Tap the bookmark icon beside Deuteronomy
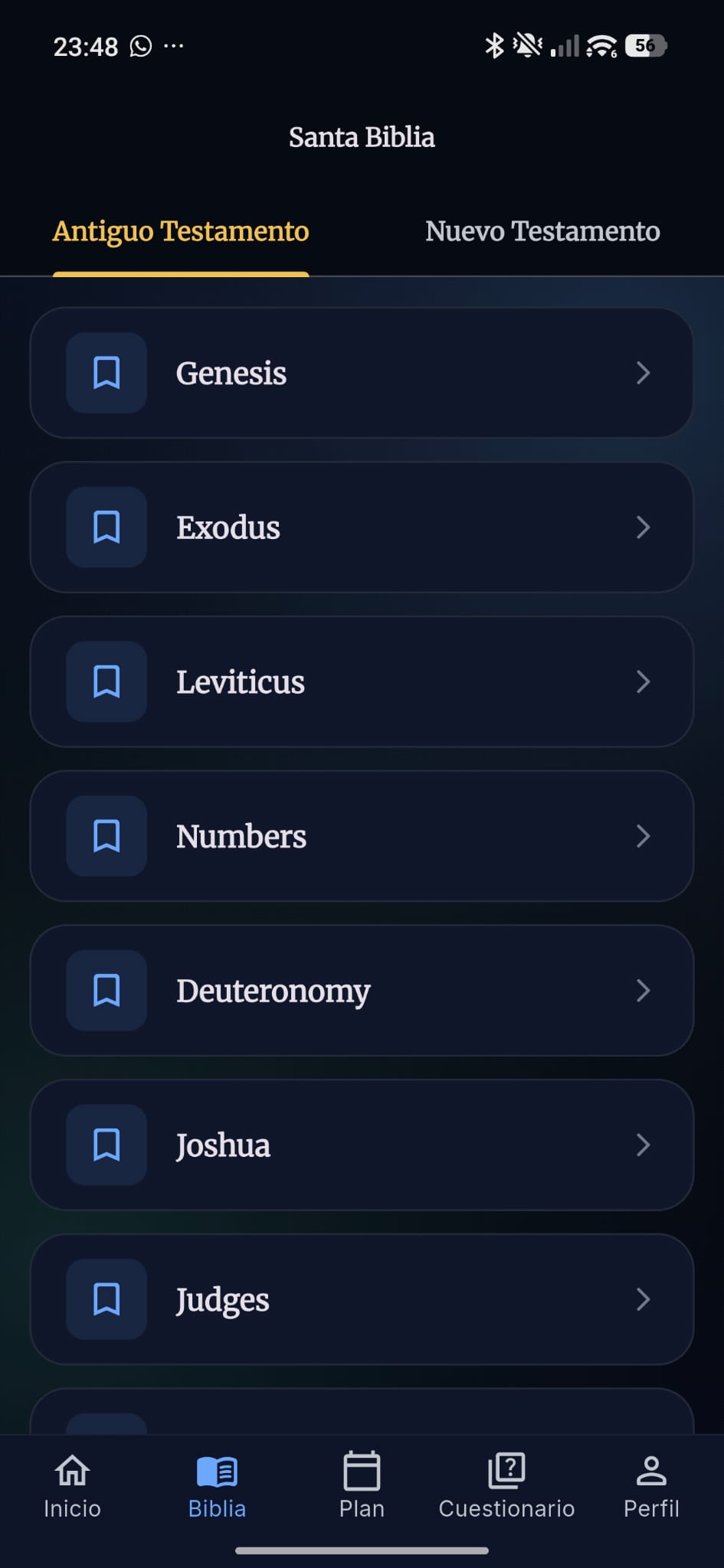724x1568 pixels. [x=106, y=991]
